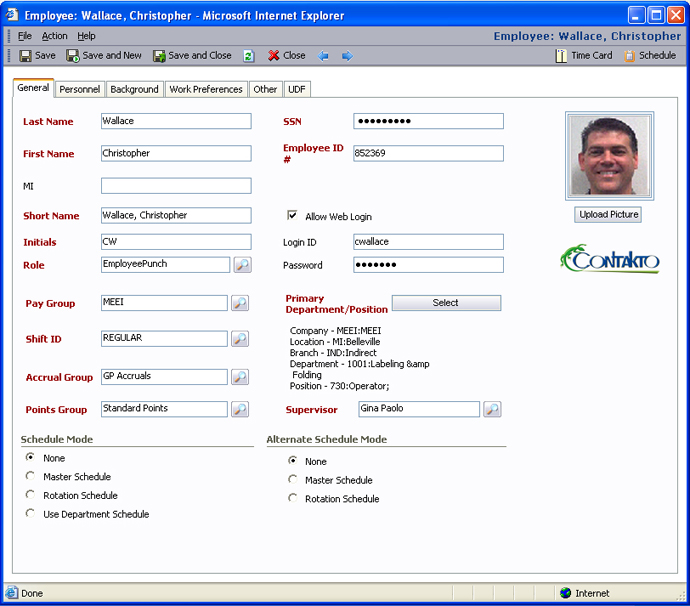Viewport: 690px width, 606px height.
Task: Switch to the Work Preferences tab
Action: click(x=206, y=89)
